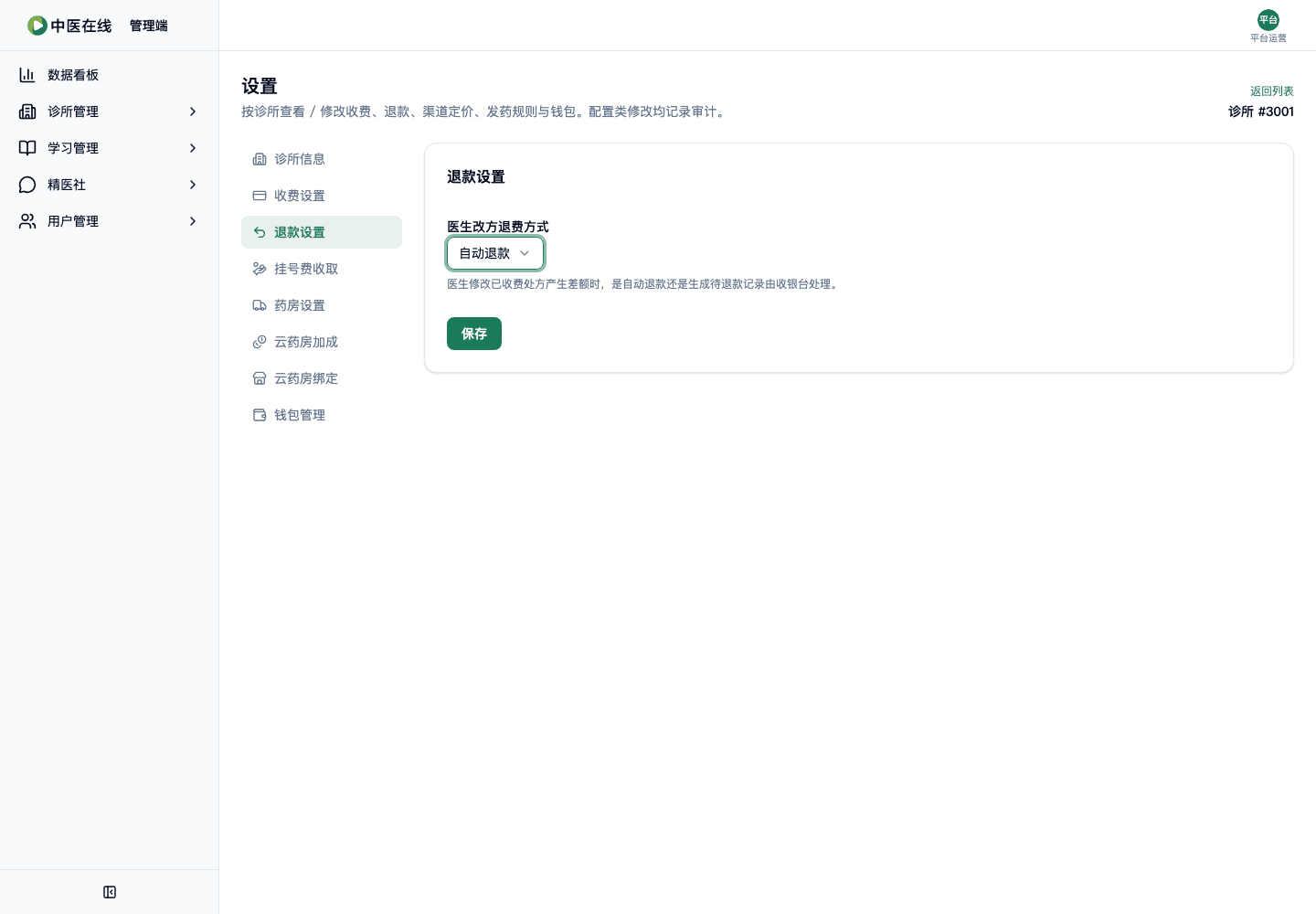The image size is (1316, 914).
Task: Click the 诊所 #3001 text
Action: [1261, 112]
